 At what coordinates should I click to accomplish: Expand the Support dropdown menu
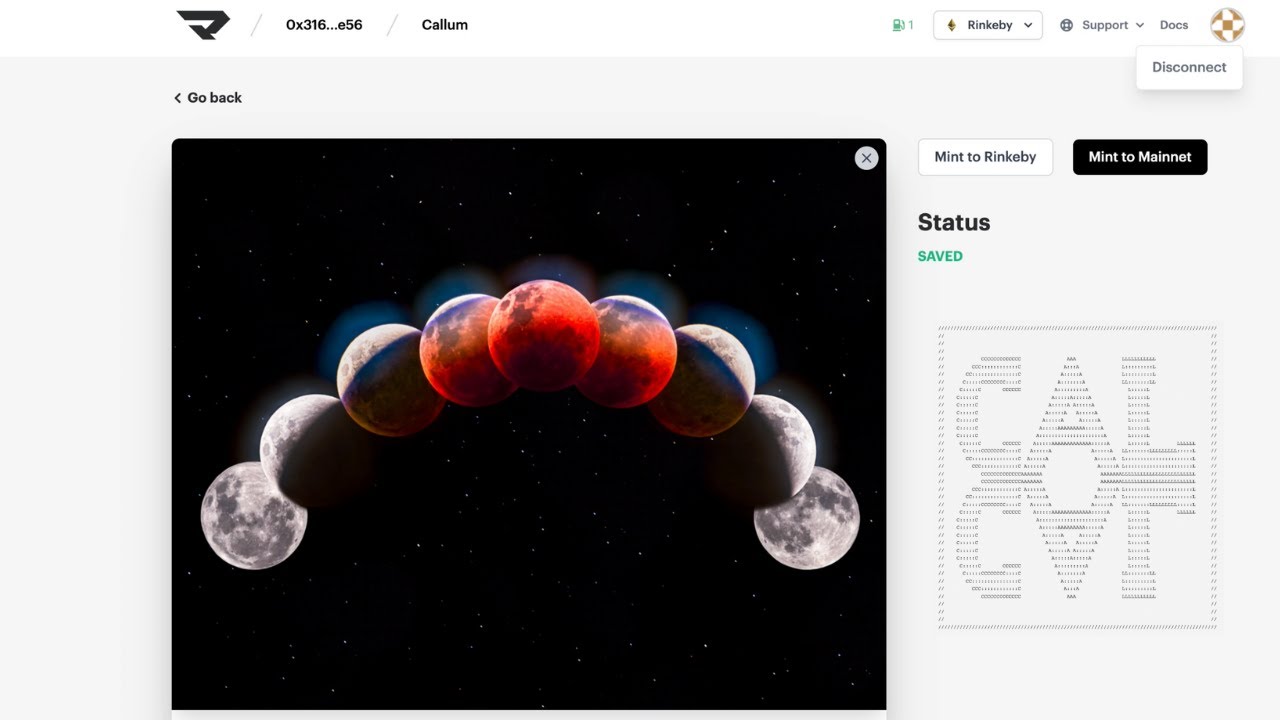1102,25
